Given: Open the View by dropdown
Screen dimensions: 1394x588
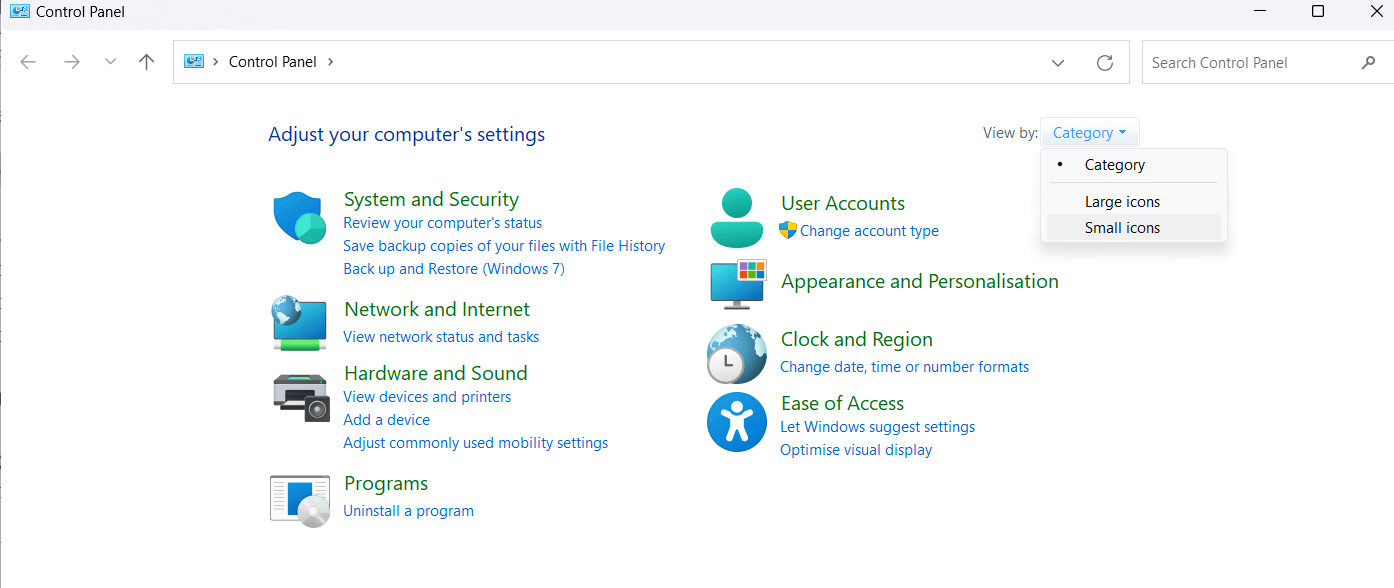Looking at the screenshot, I should (1089, 132).
